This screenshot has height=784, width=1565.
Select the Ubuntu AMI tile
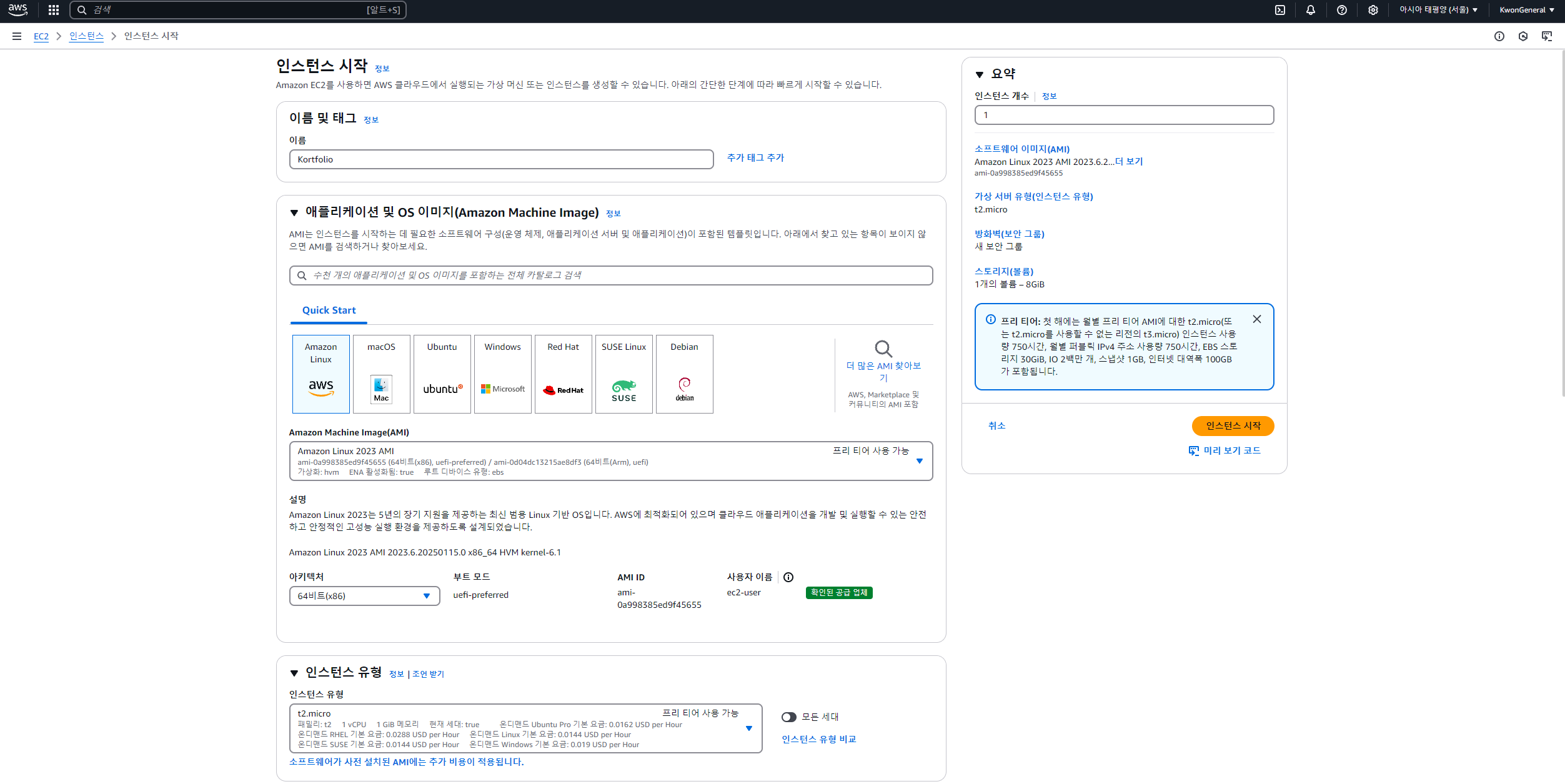tap(442, 374)
